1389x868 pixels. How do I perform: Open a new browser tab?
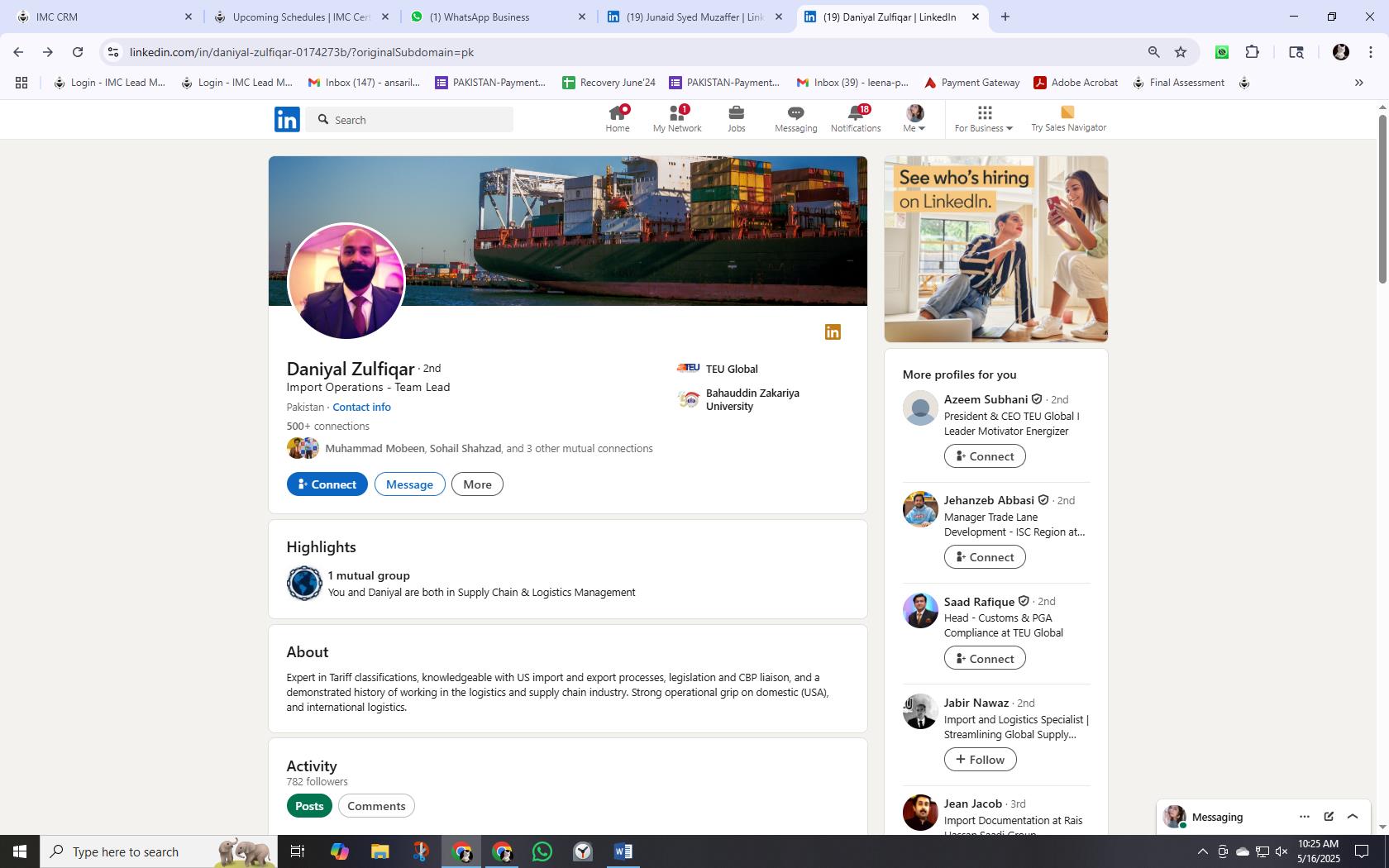tap(1005, 17)
